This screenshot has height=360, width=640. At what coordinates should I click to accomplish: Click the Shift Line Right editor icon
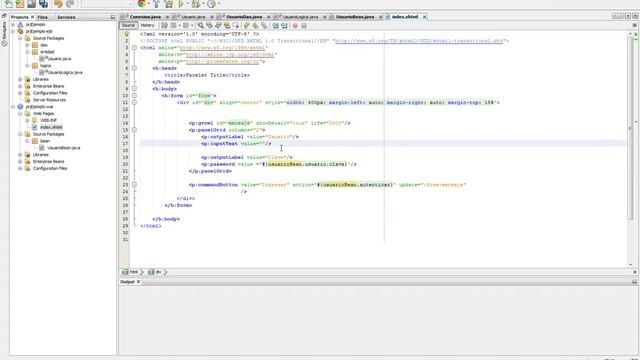[x=284, y=25]
